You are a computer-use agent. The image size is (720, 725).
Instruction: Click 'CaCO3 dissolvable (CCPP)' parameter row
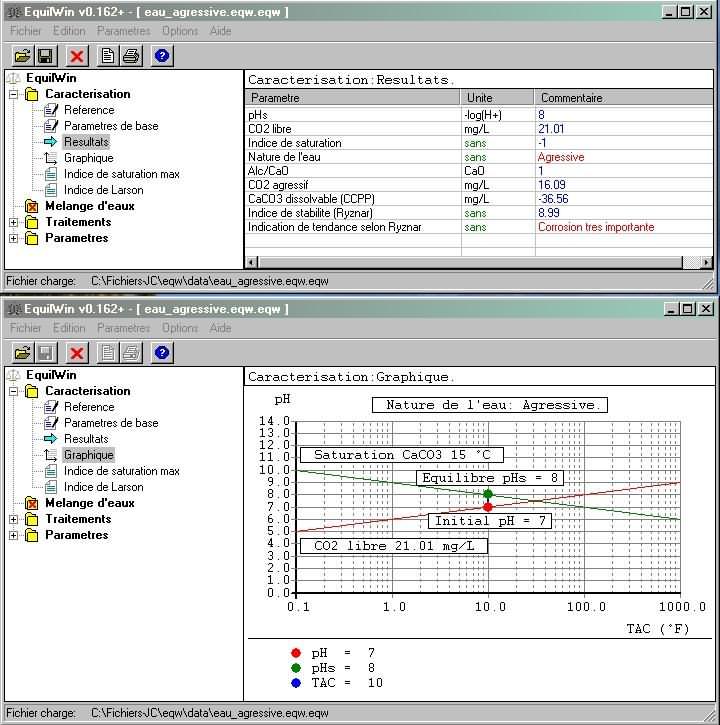coord(479,199)
